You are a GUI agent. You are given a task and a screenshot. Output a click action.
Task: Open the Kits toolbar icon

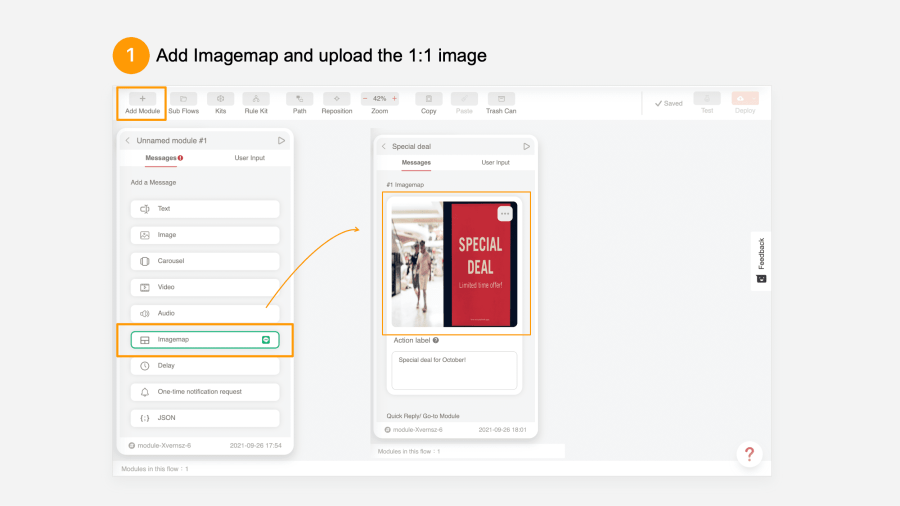pyautogui.click(x=220, y=99)
